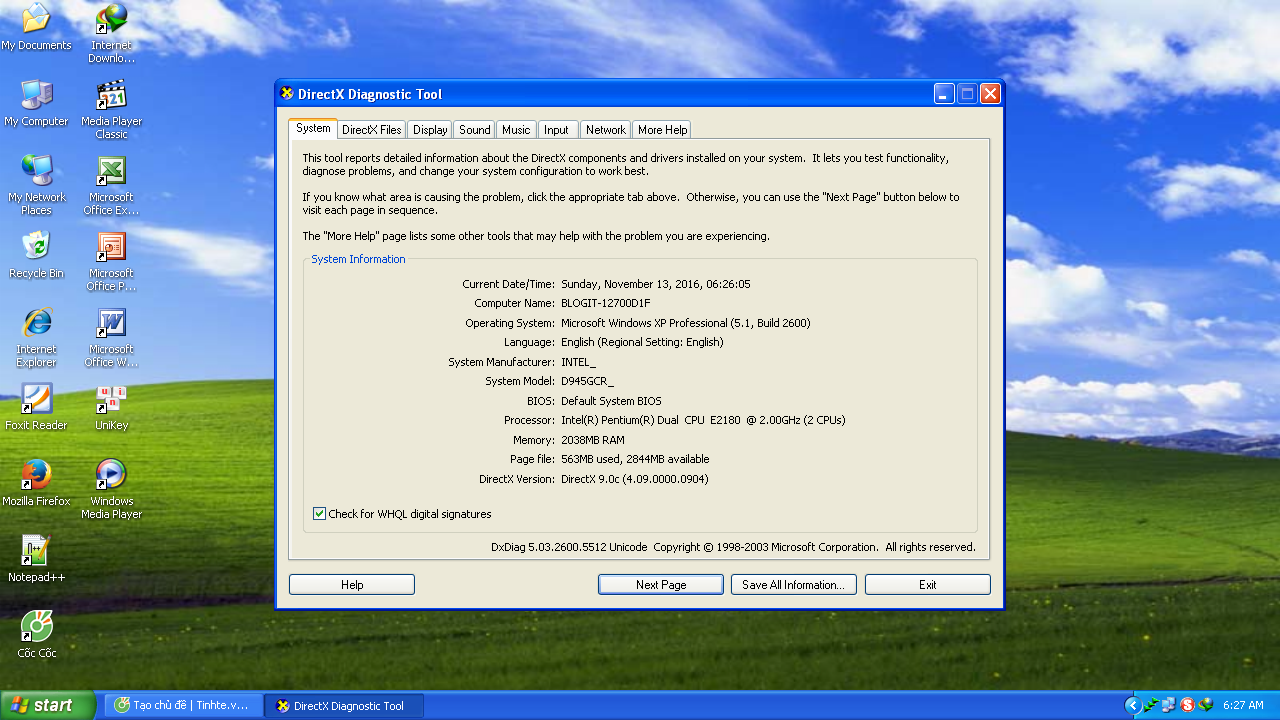Open the Start menu

point(45,705)
